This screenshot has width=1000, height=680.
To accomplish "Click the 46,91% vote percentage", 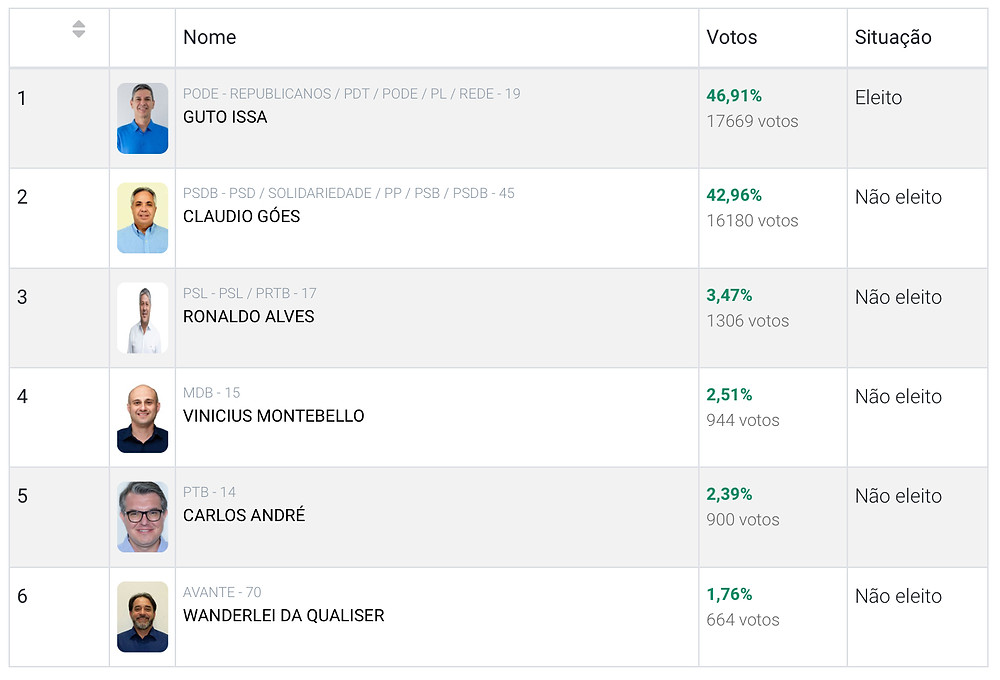I will point(734,96).
